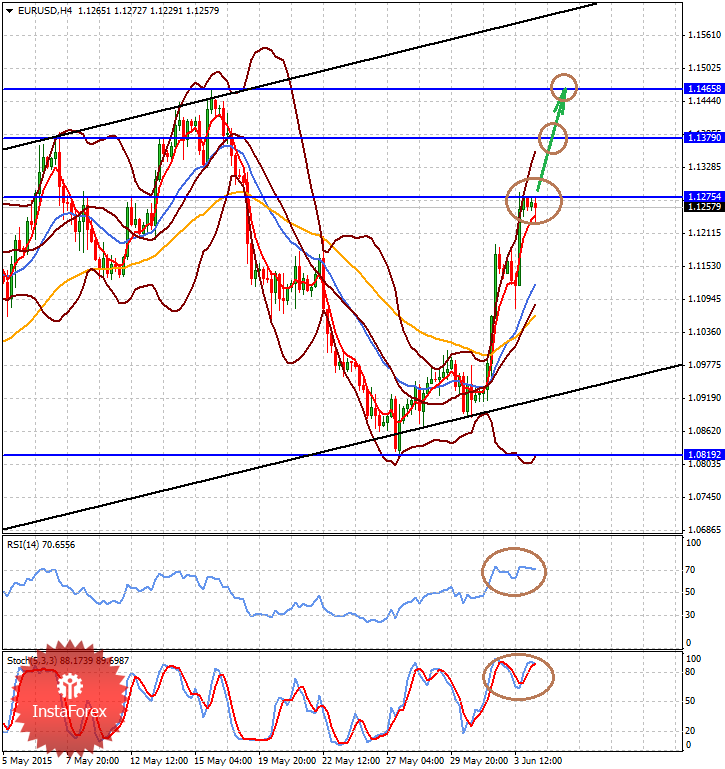Click the 27 May 04:00 time label
The height and width of the screenshot is (769, 725).
[x=415, y=761]
